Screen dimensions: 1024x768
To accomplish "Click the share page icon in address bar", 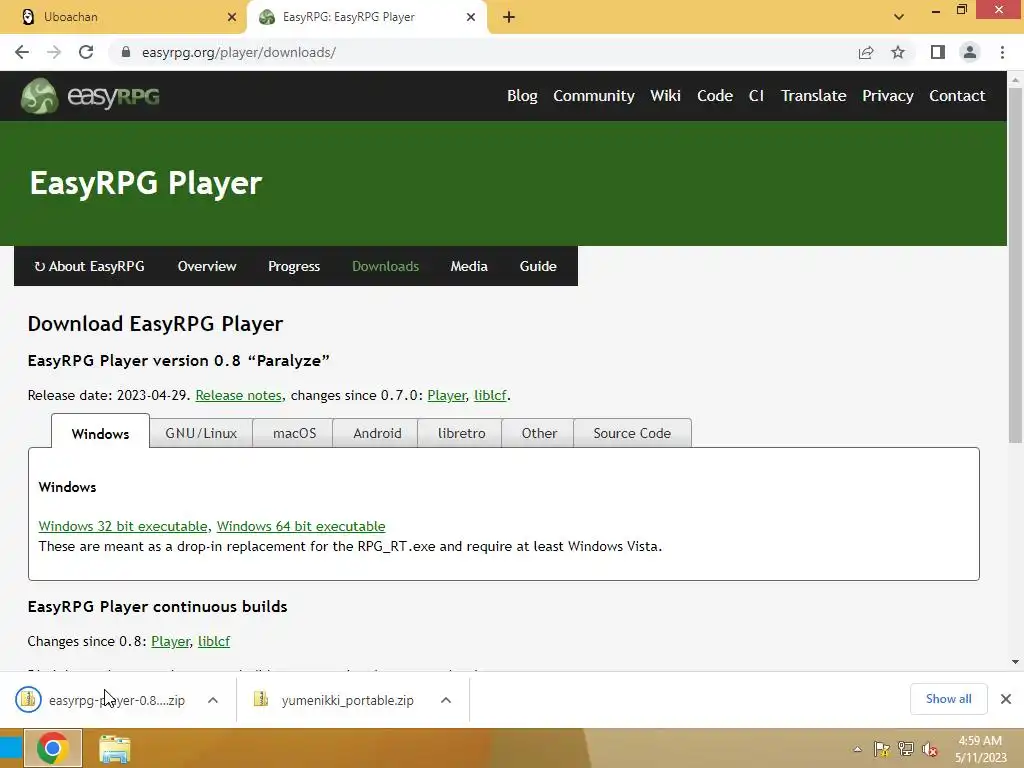I will [x=866, y=52].
